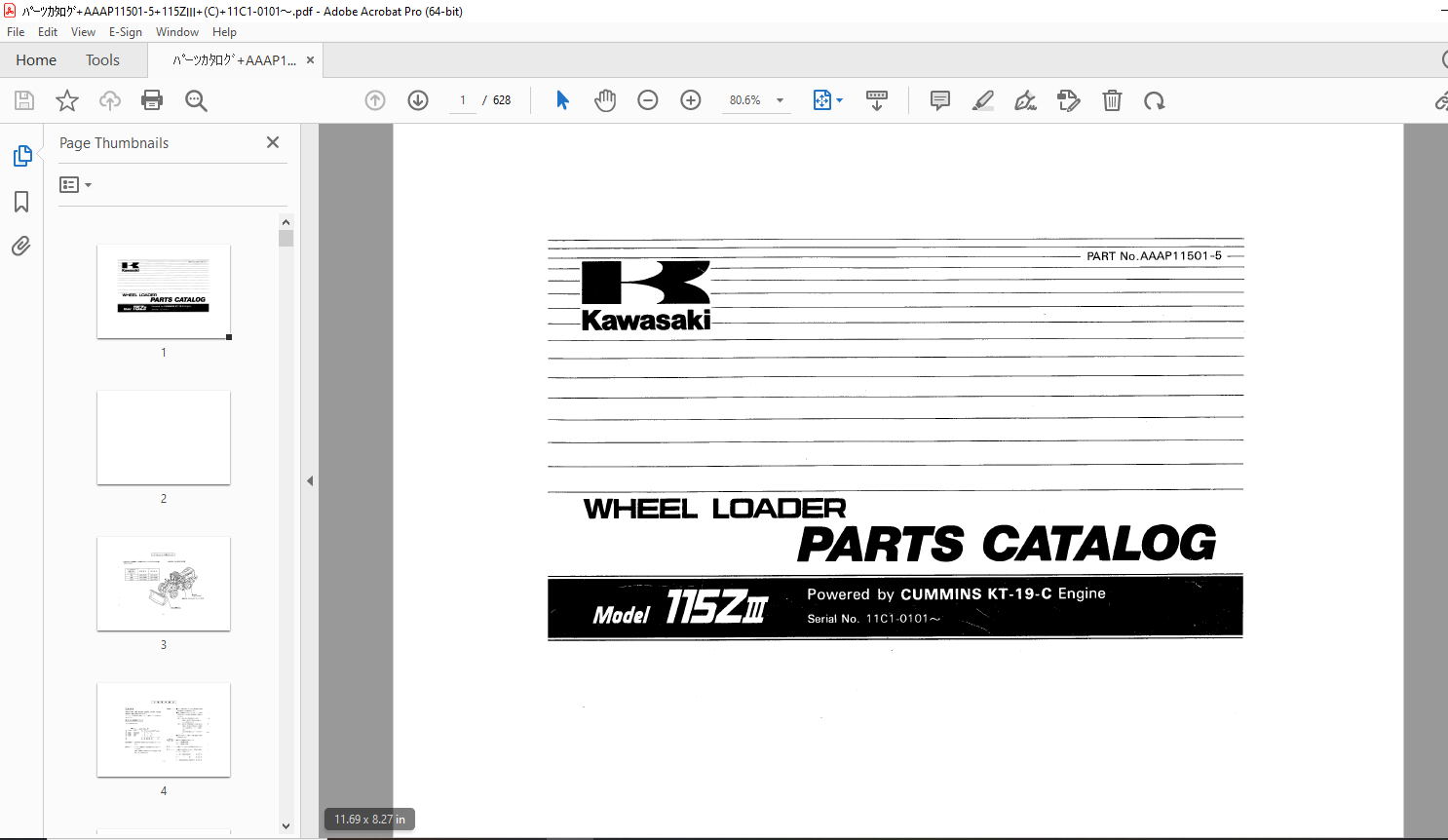Print the document
The height and width of the screenshot is (840, 1448).
point(152,100)
